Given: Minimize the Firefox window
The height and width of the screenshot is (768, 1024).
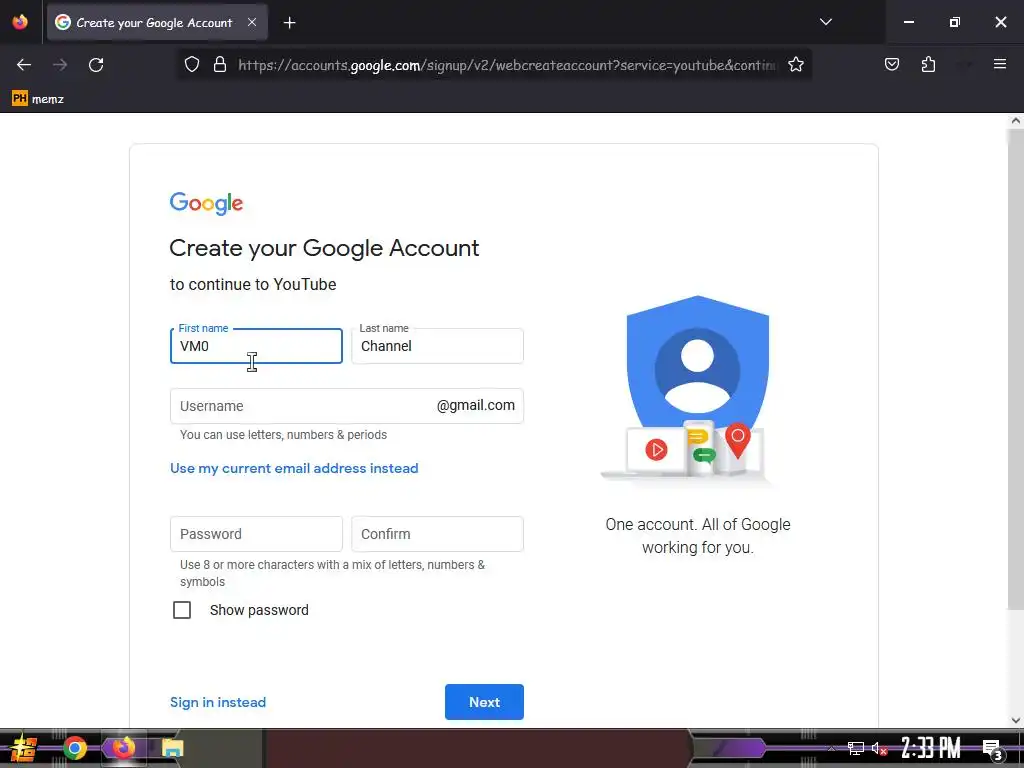Looking at the screenshot, I should 908,22.
